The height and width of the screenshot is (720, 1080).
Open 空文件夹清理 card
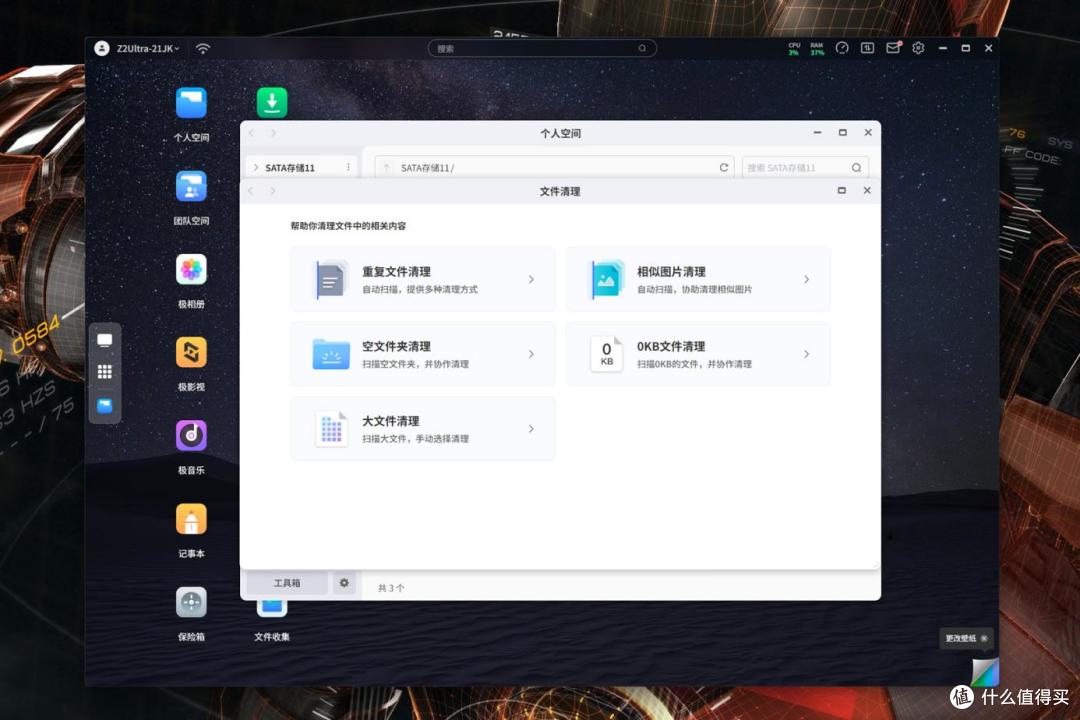pos(423,353)
